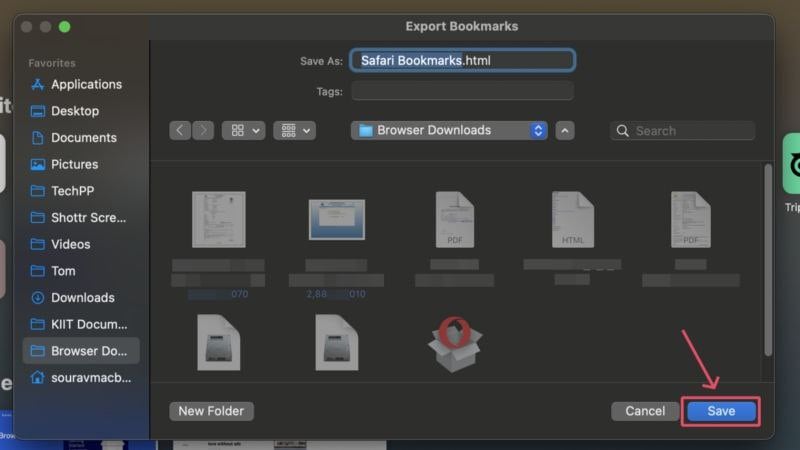Select the last PDF file in the top row
Image resolution: width=800 pixels, height=450 pixels.
691,219
